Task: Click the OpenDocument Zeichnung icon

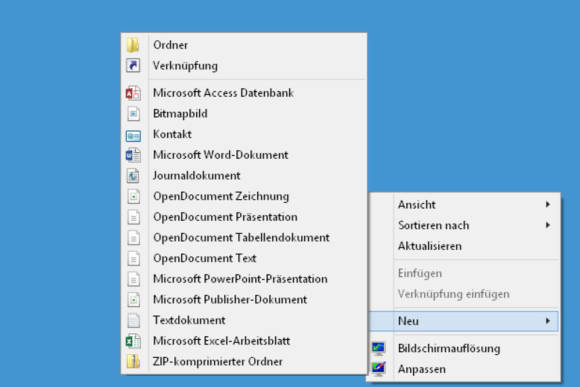Action: click(x=134, y=196)
